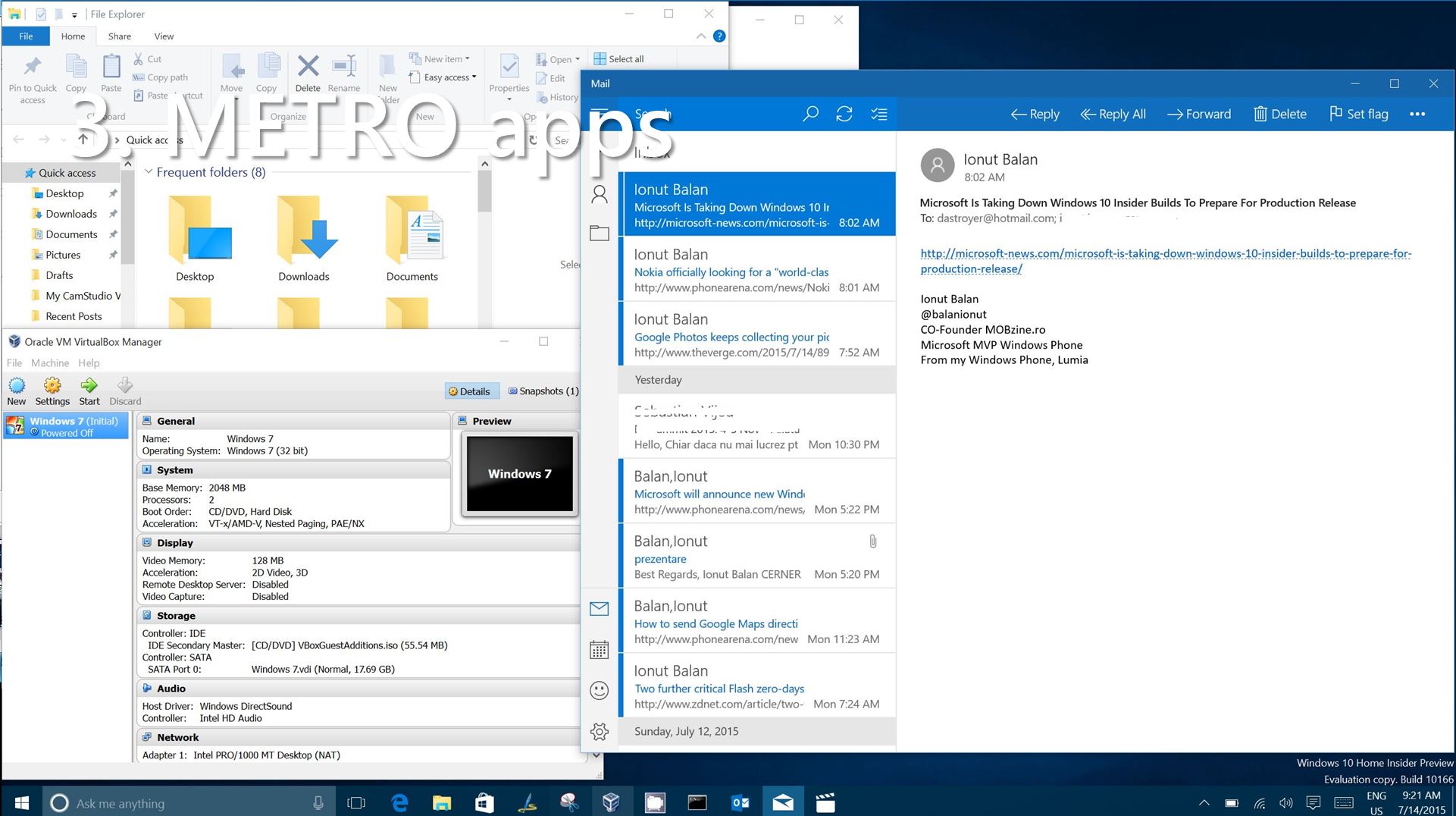
Task: Switch to the View ribbon tab
Action: coord(164,36)
